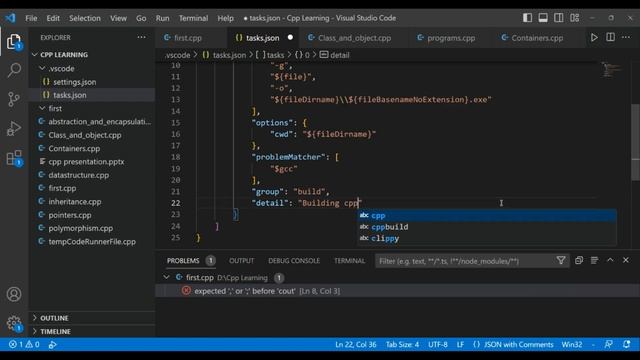Open the Run menu
Screen dimensions: 640x360
[162, 18]
